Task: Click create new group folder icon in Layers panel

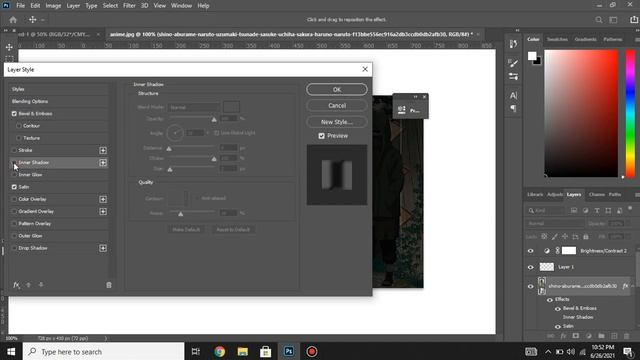Action: point(601,336)
